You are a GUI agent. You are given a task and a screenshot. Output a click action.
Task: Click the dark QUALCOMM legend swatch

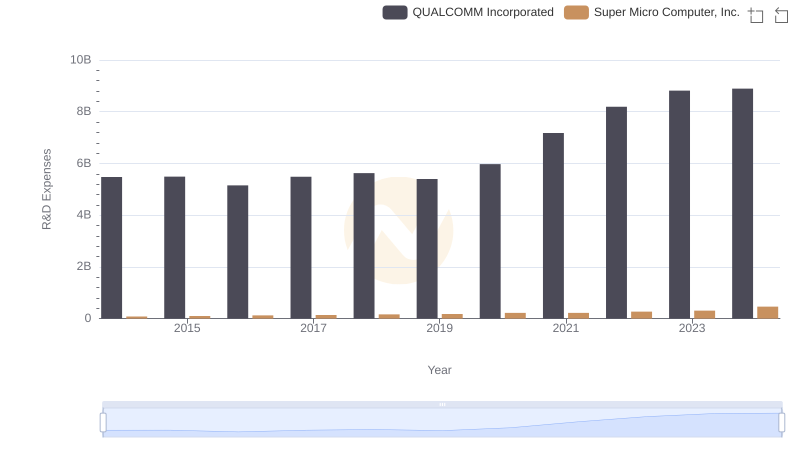[x=395, y=12]
